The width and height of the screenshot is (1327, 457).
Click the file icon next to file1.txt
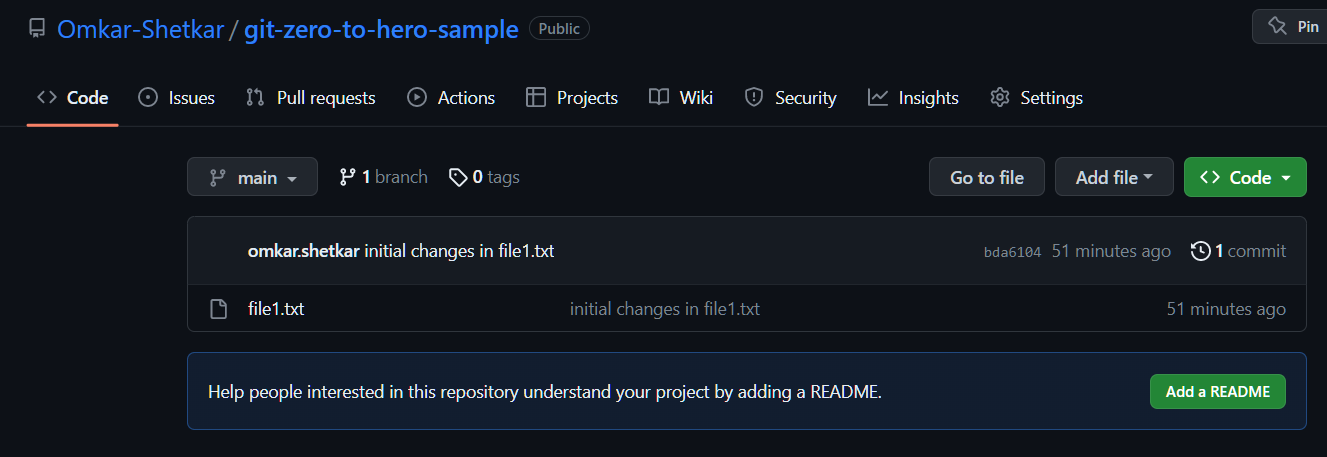218,309
